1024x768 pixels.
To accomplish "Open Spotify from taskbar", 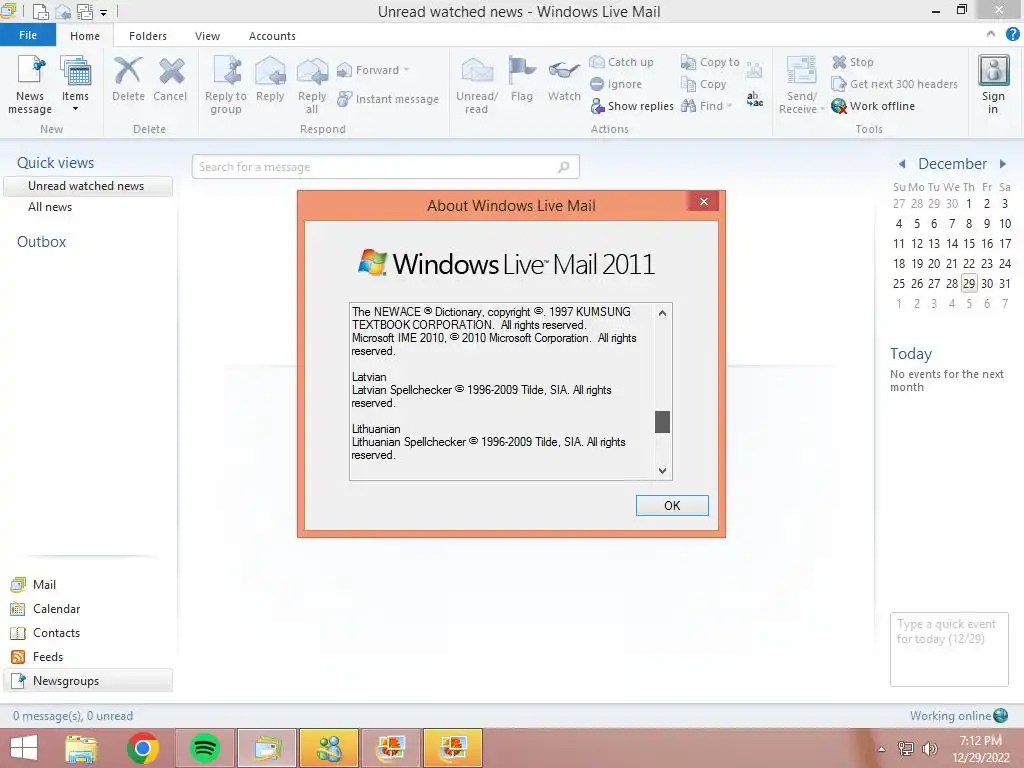I will pos(204,748).
